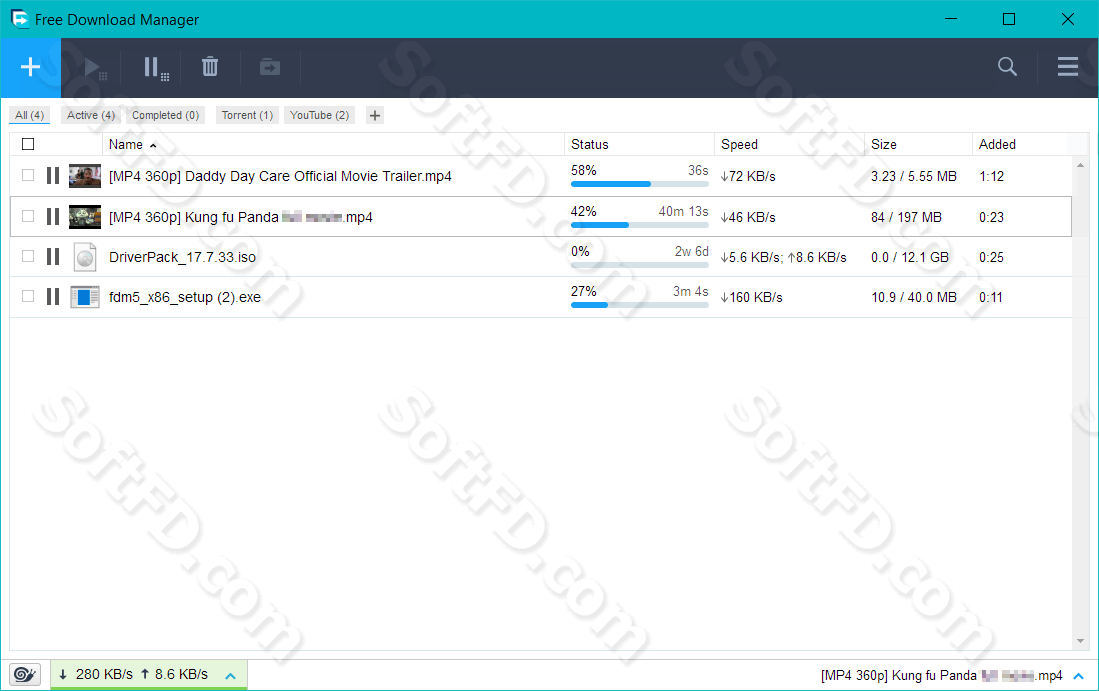Click the 5.6 KB/s; 8.6 KB/s speed cell
The width and height of the screenshot is (1099, 691).
tap(784, 257)
